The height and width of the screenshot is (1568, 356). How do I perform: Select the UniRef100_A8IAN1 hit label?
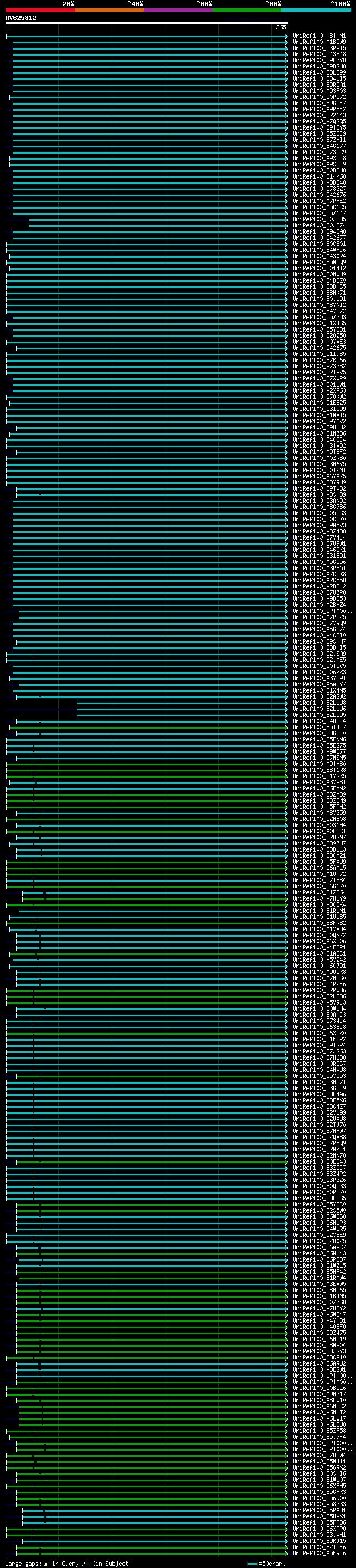coord(319,36)
